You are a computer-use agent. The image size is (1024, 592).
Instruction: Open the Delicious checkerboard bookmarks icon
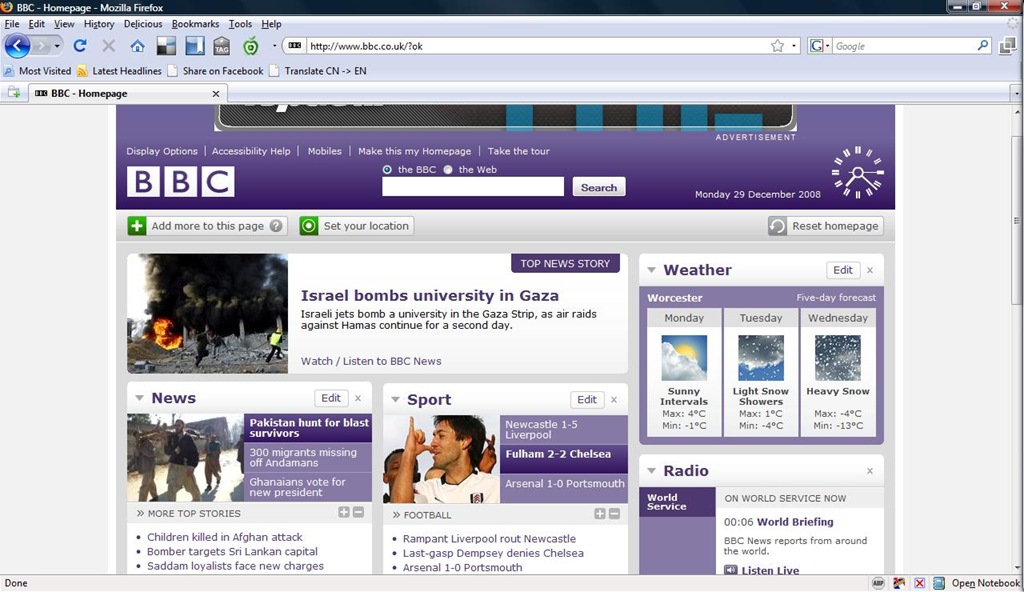coord(167,46)
